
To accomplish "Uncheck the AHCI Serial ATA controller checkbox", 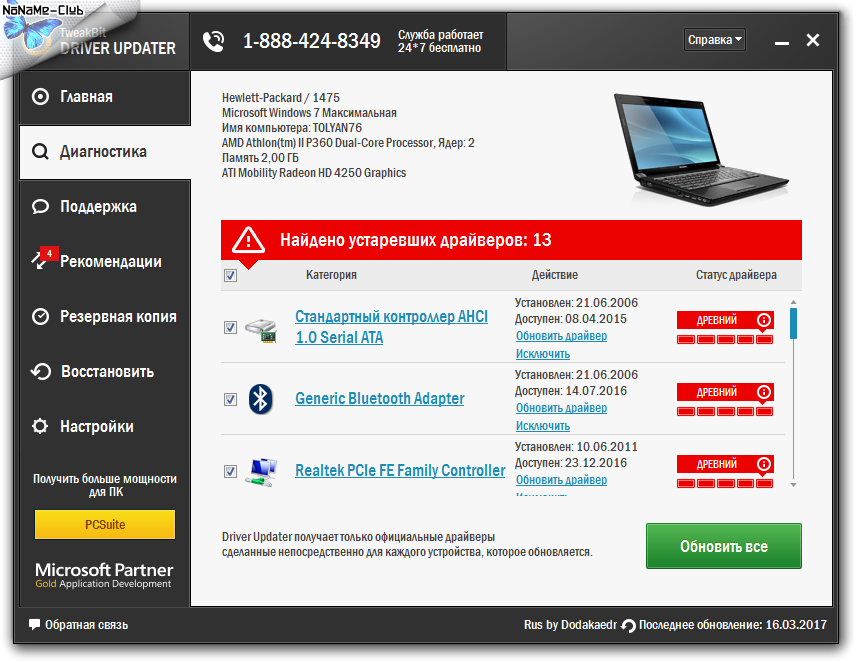I will 230,327.
